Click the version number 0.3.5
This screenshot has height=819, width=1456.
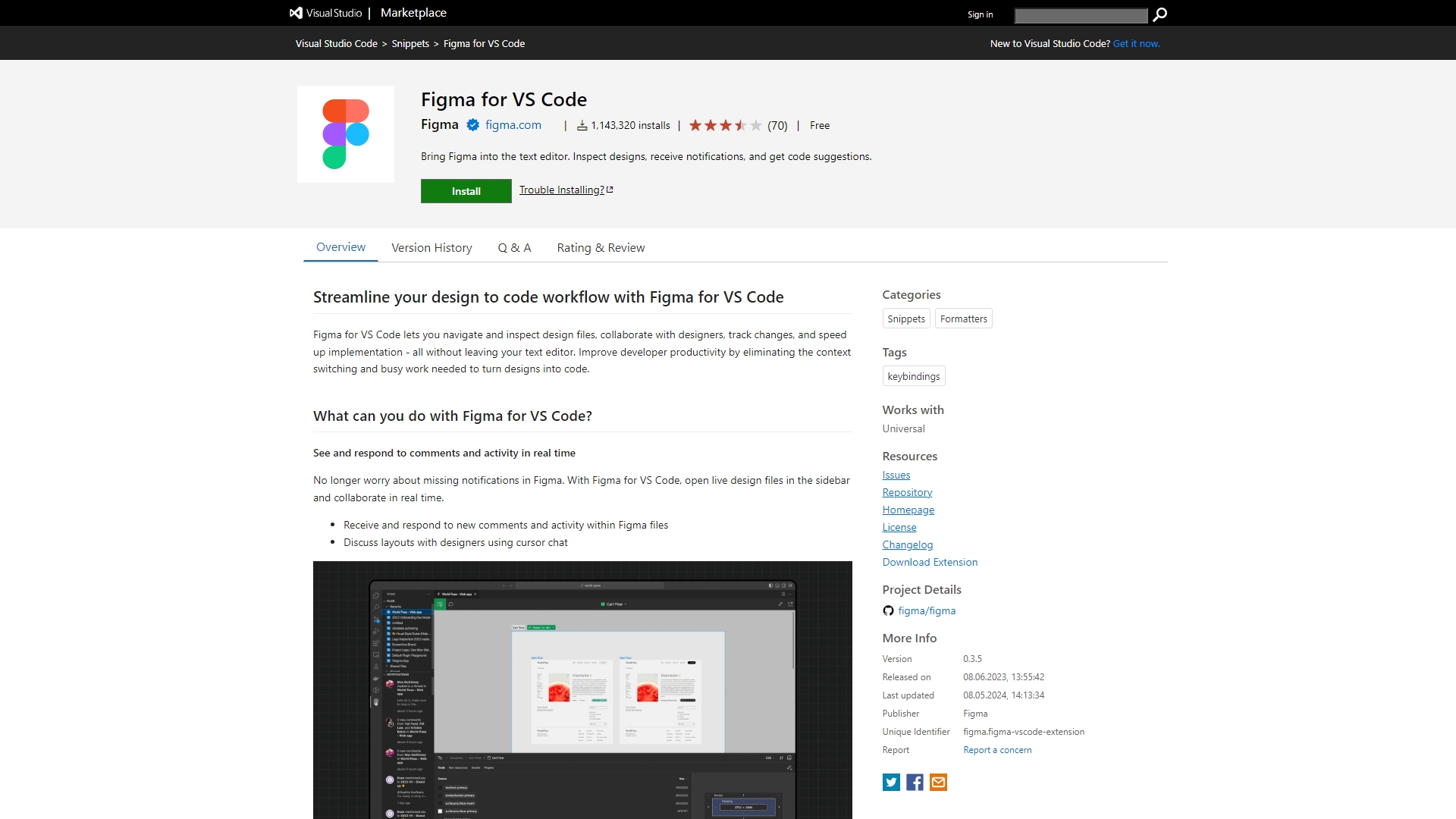[x=972, y=659]
